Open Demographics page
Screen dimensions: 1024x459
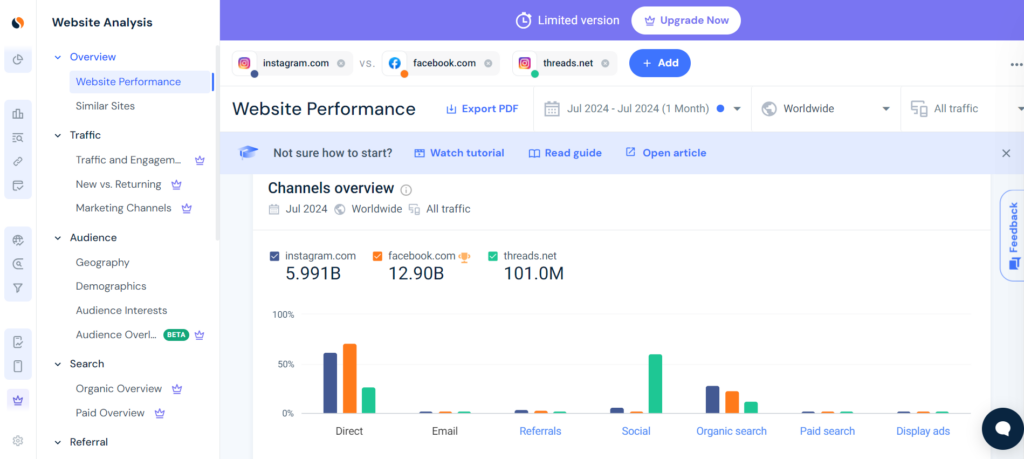click(111, 287)
